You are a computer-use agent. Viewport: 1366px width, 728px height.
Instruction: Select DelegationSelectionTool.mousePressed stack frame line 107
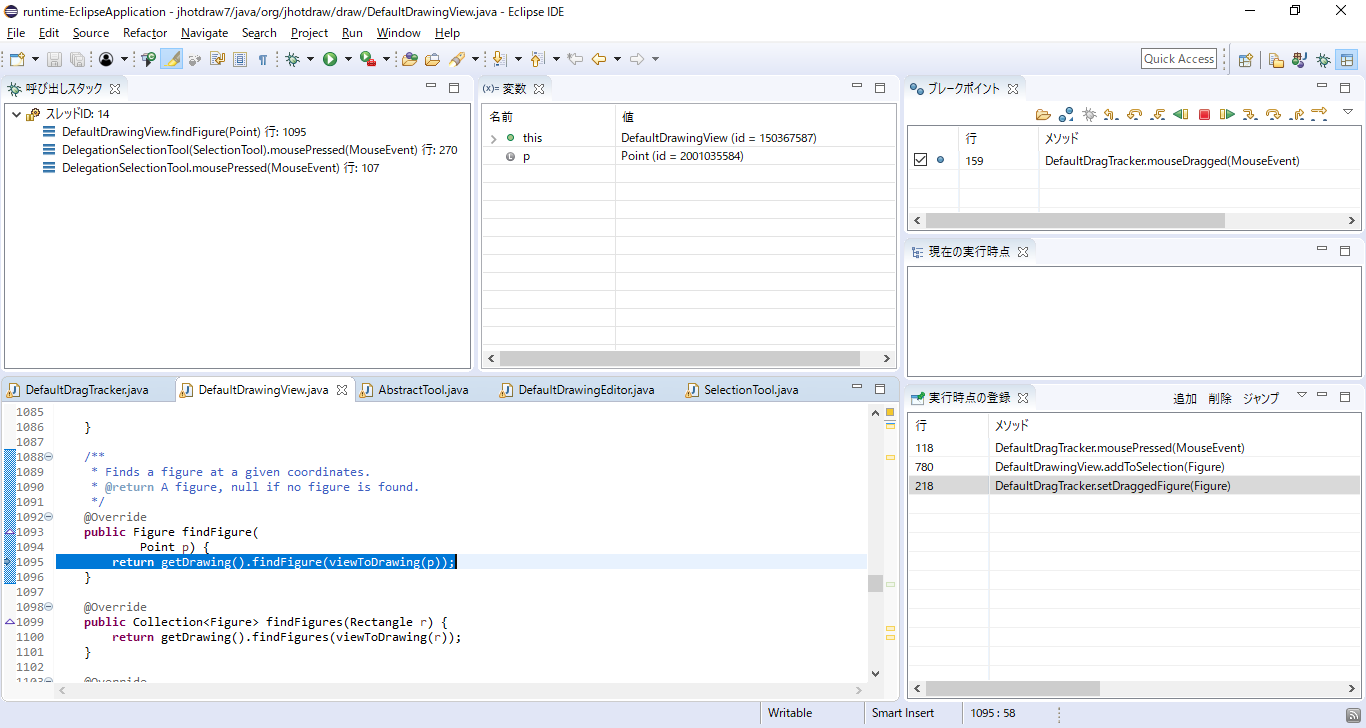click(220, 168)
